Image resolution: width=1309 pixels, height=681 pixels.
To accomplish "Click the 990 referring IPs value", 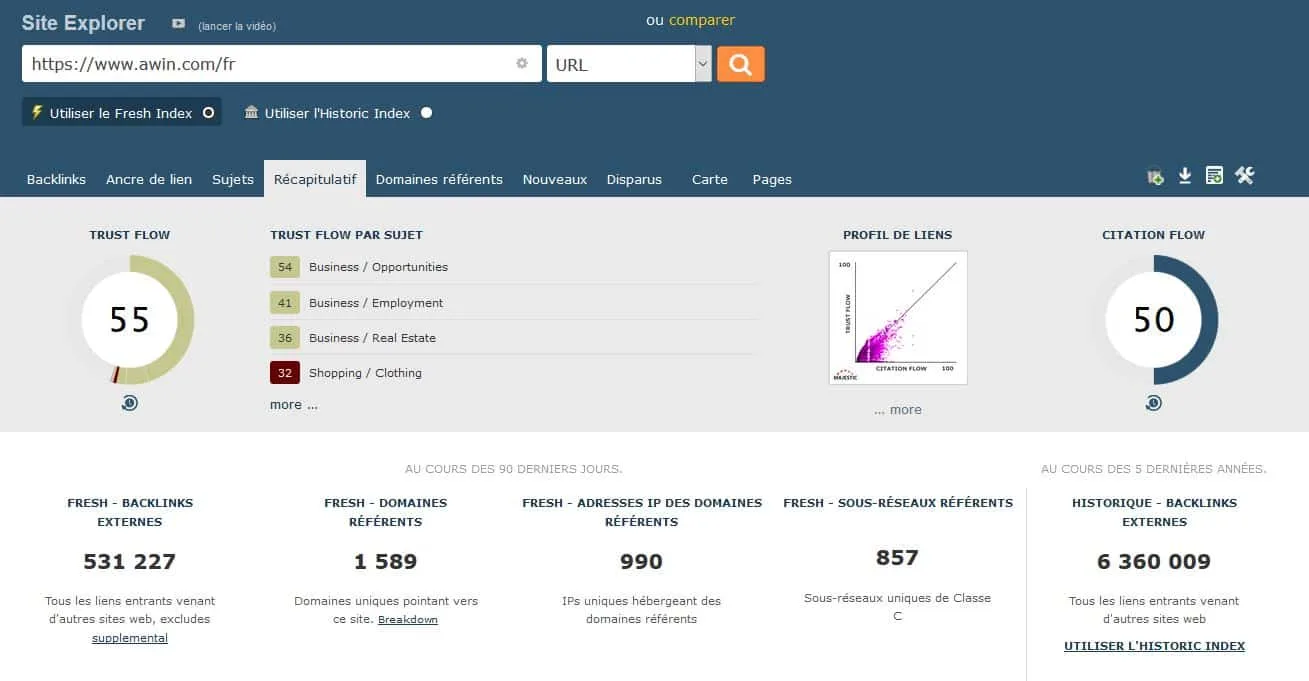I will (642, 562).
